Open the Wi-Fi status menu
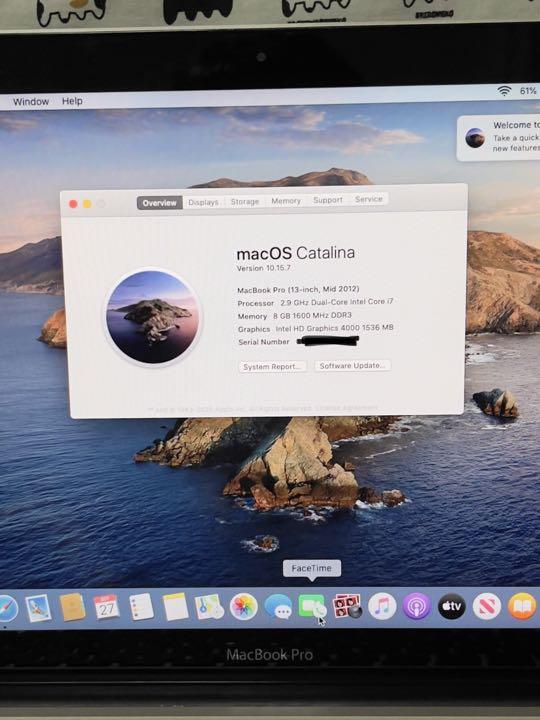 504,91
